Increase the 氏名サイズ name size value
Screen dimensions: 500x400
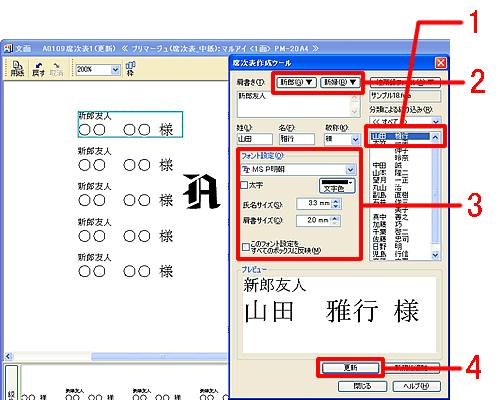336,201
